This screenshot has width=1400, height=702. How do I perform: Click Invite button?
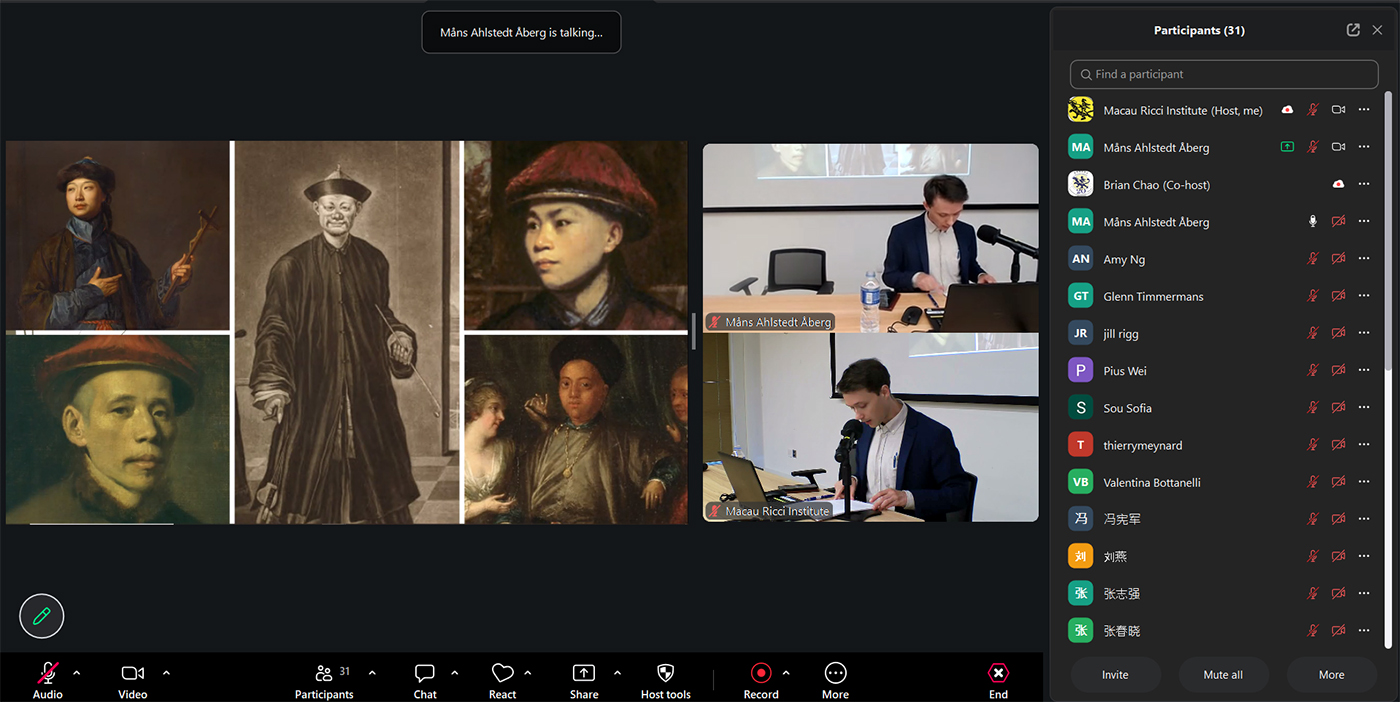tap(1115, 675)
